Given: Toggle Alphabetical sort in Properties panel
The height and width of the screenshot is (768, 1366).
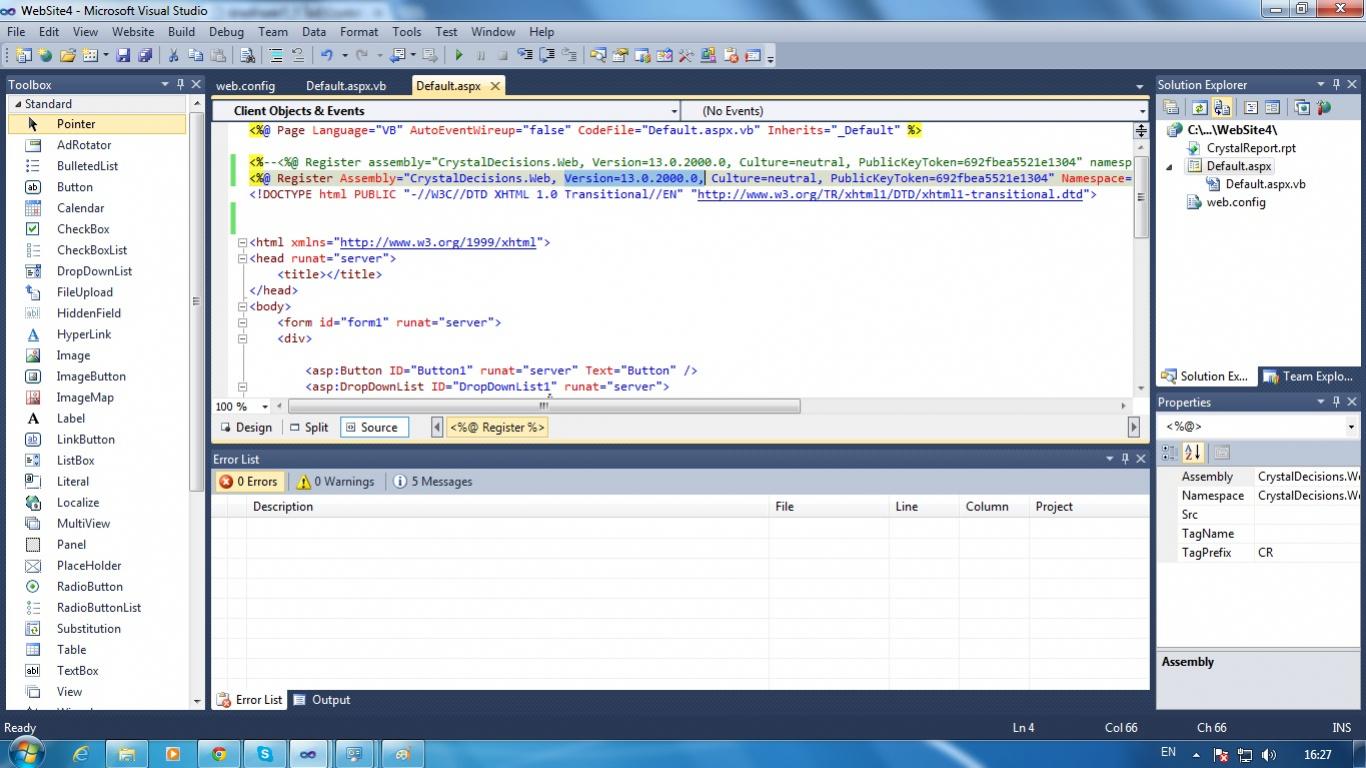Looking at the screenshot, I should 1192,452.
